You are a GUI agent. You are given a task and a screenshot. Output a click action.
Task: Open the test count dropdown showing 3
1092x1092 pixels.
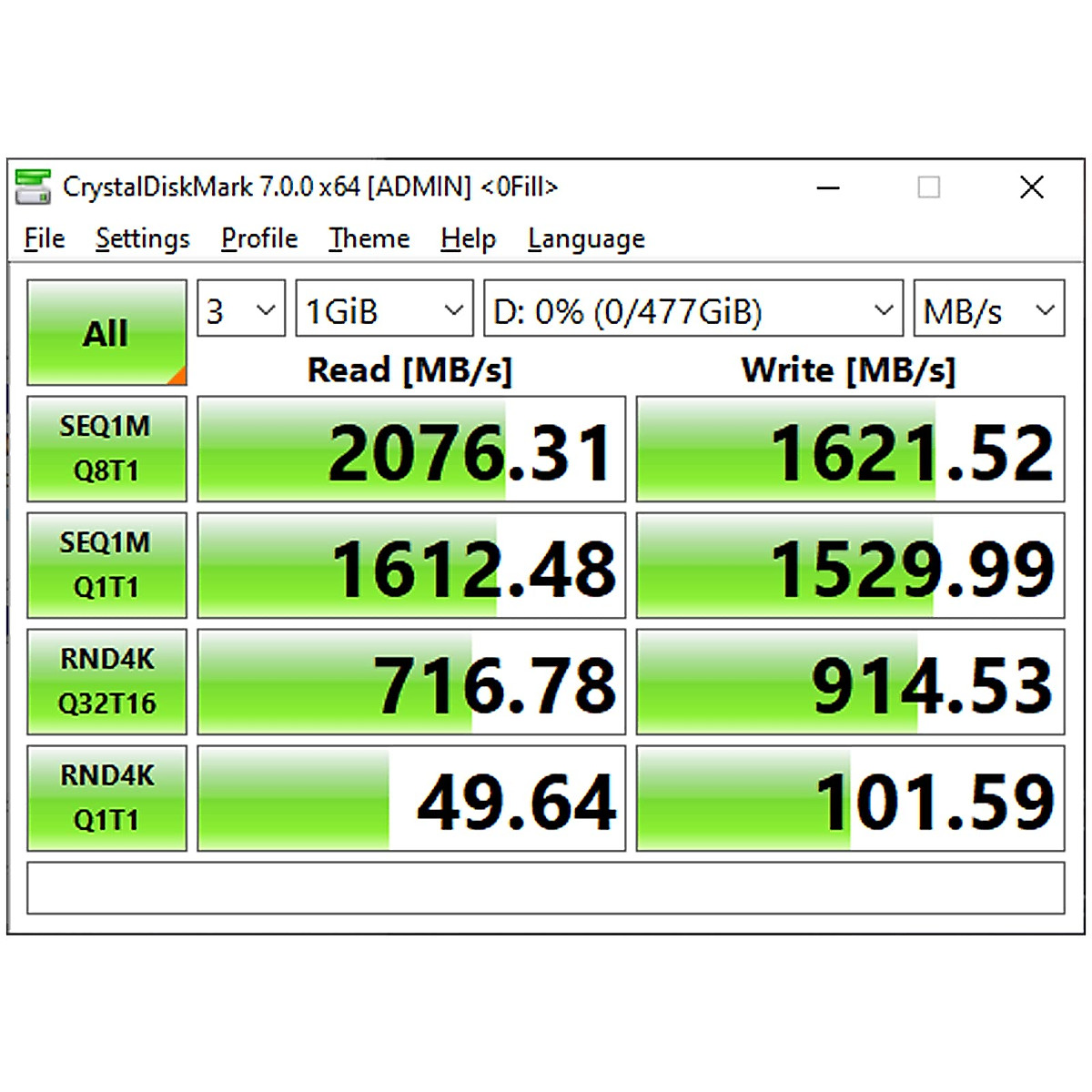click(239, 309)
